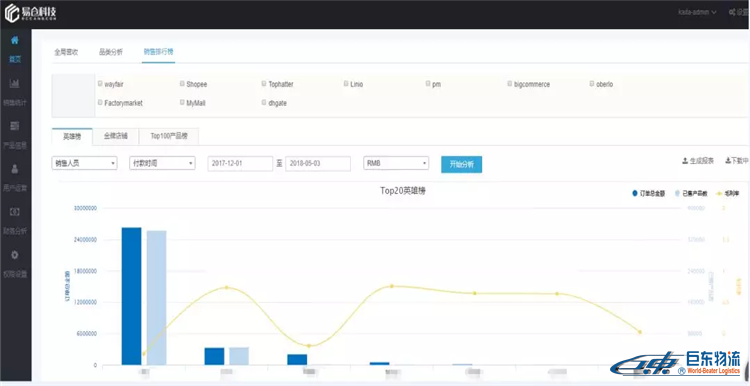Click the 下载中 link text
750x386 pixels.
(740, 161)
